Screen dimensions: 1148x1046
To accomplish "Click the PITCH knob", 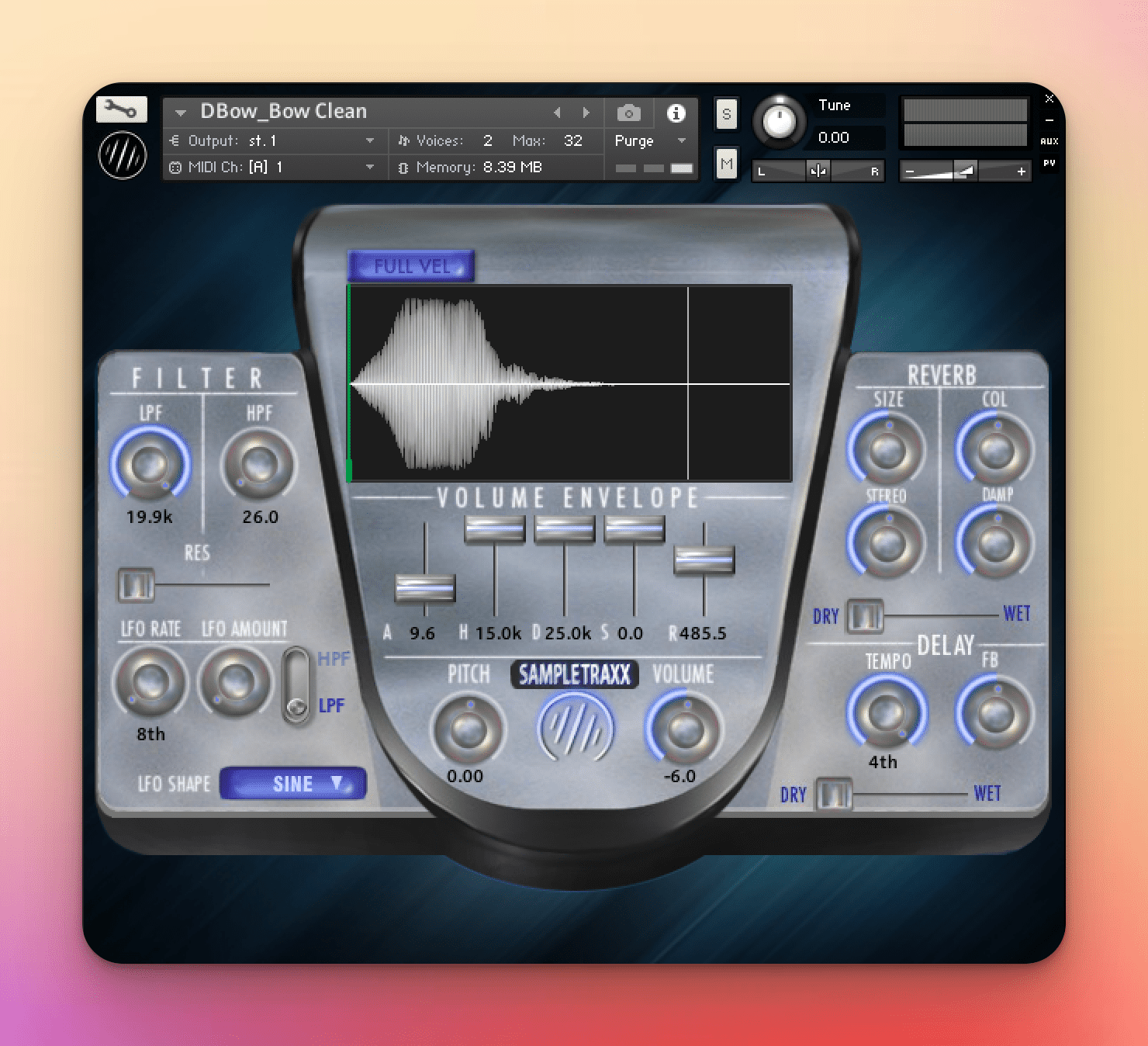I will [468, 729].
